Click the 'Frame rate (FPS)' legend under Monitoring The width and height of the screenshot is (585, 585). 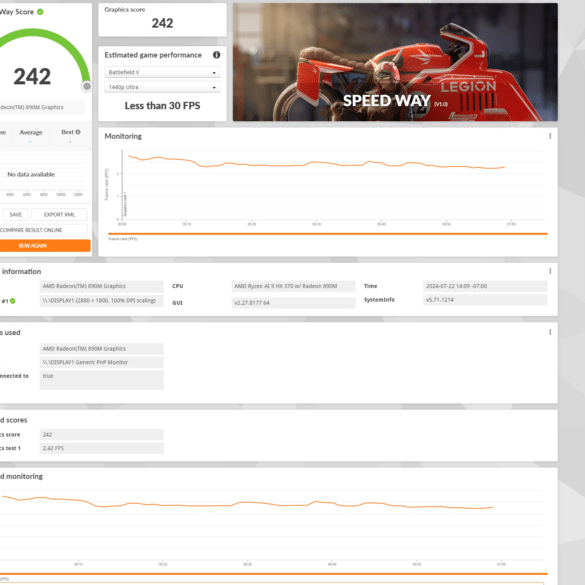tap(122, 239)
